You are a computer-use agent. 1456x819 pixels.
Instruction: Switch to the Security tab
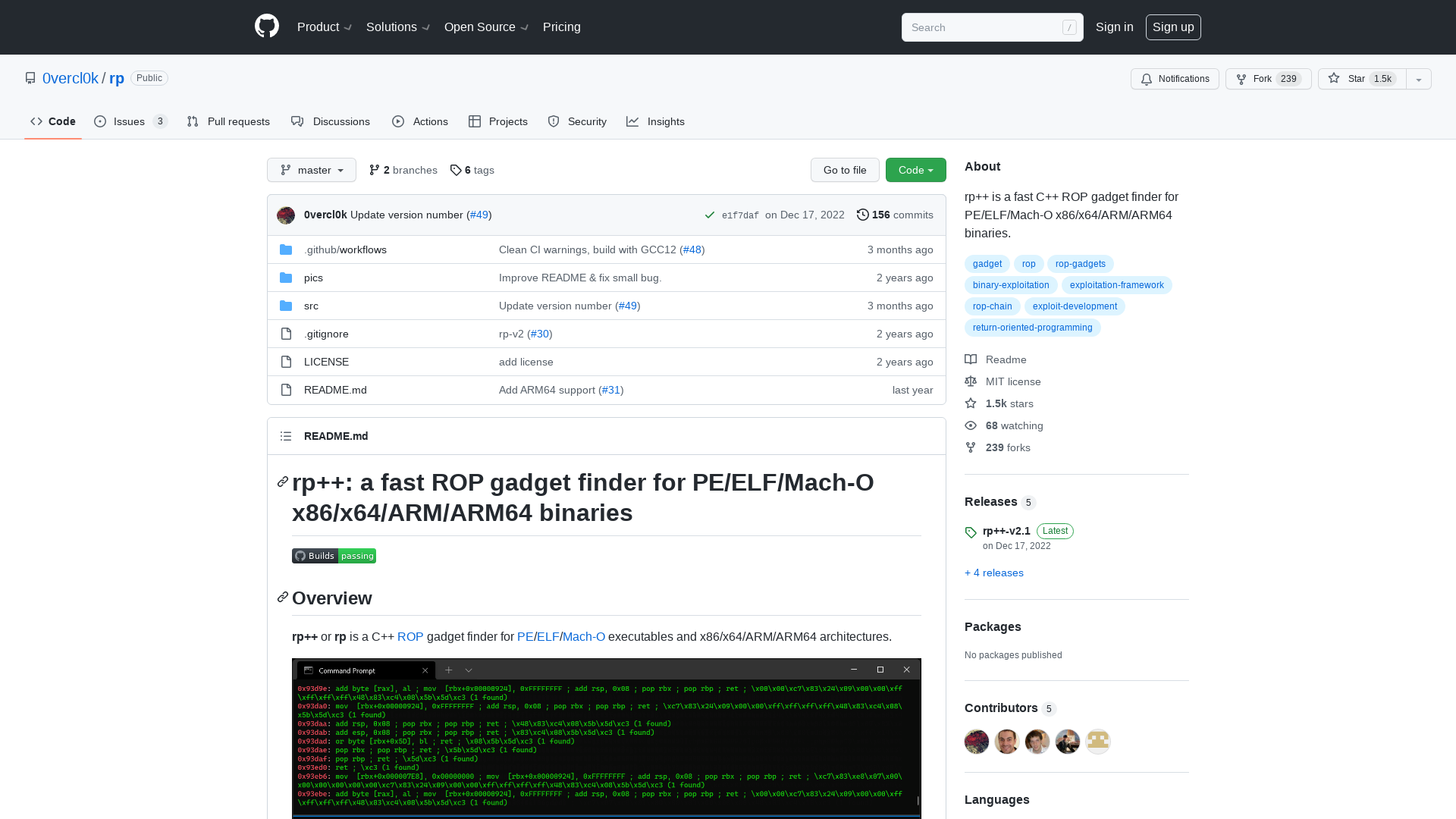577,121
